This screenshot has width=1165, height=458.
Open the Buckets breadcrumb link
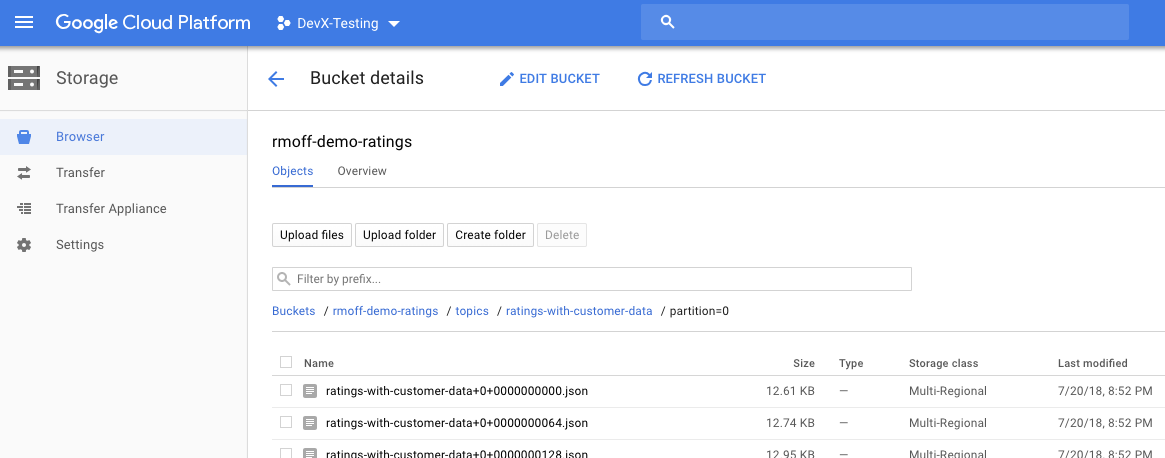click(293, 311)
